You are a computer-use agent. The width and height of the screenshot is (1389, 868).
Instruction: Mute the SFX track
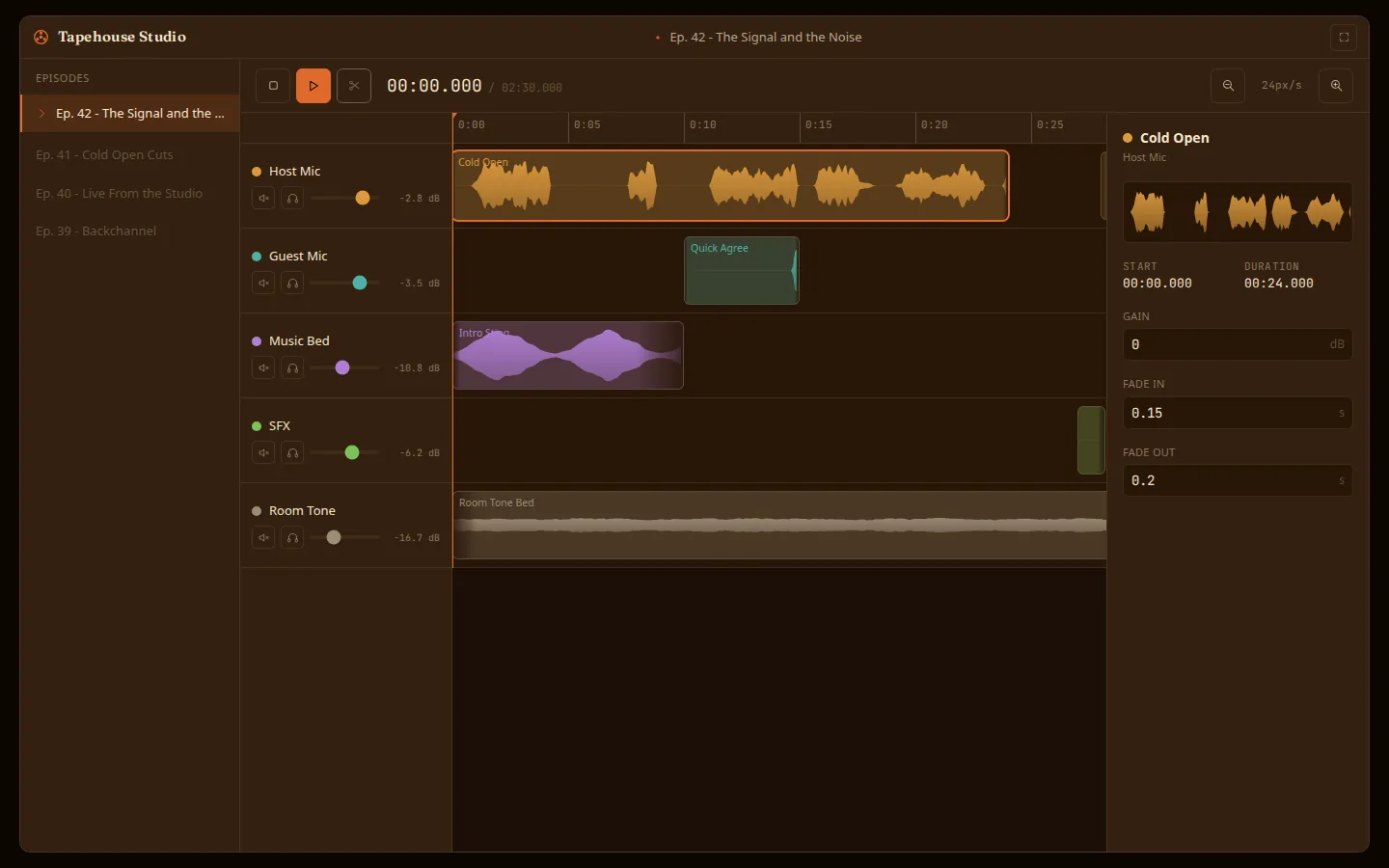coord(263,452)
